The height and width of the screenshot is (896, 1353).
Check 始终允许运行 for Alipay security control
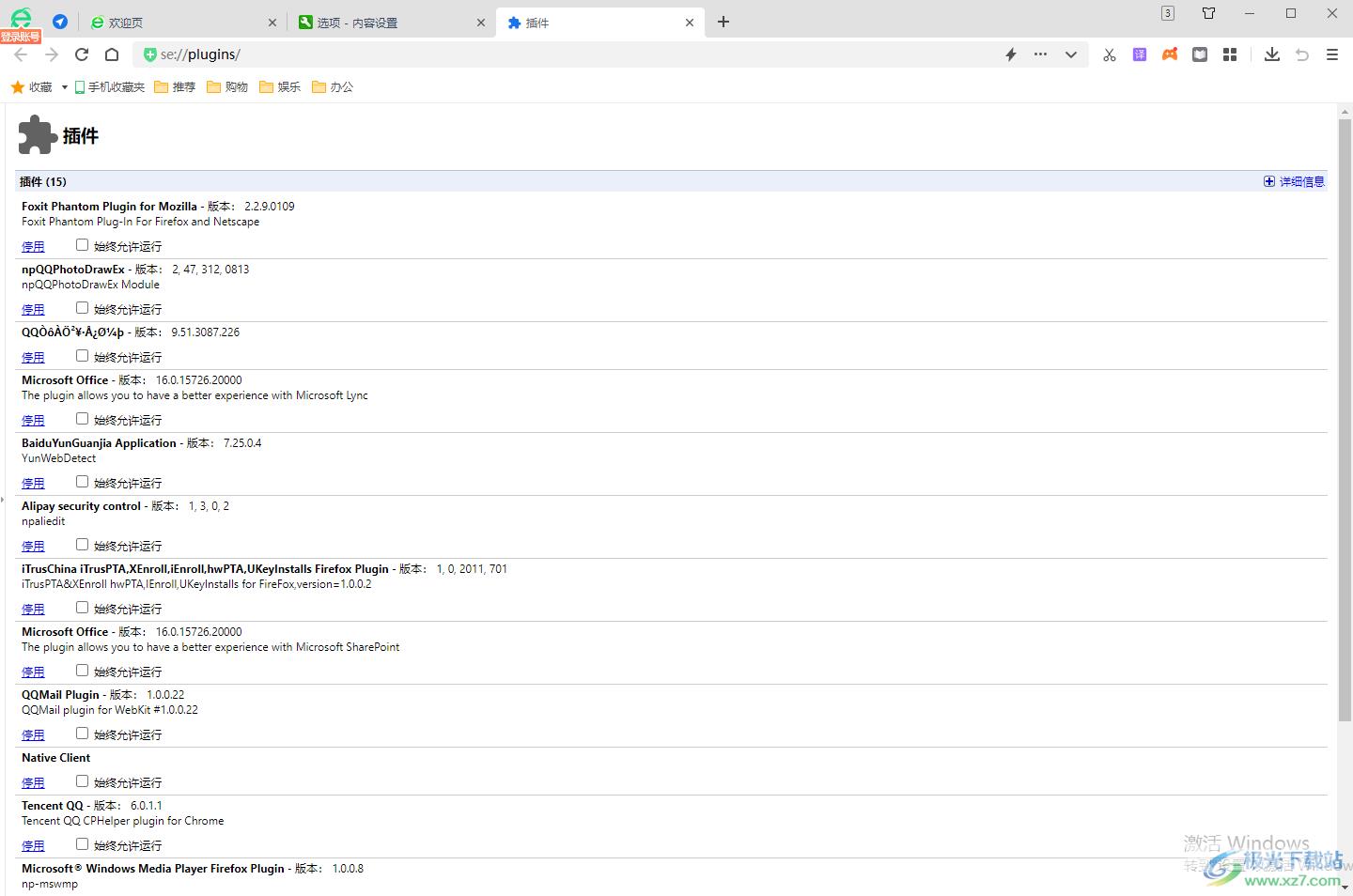point(82,545)
